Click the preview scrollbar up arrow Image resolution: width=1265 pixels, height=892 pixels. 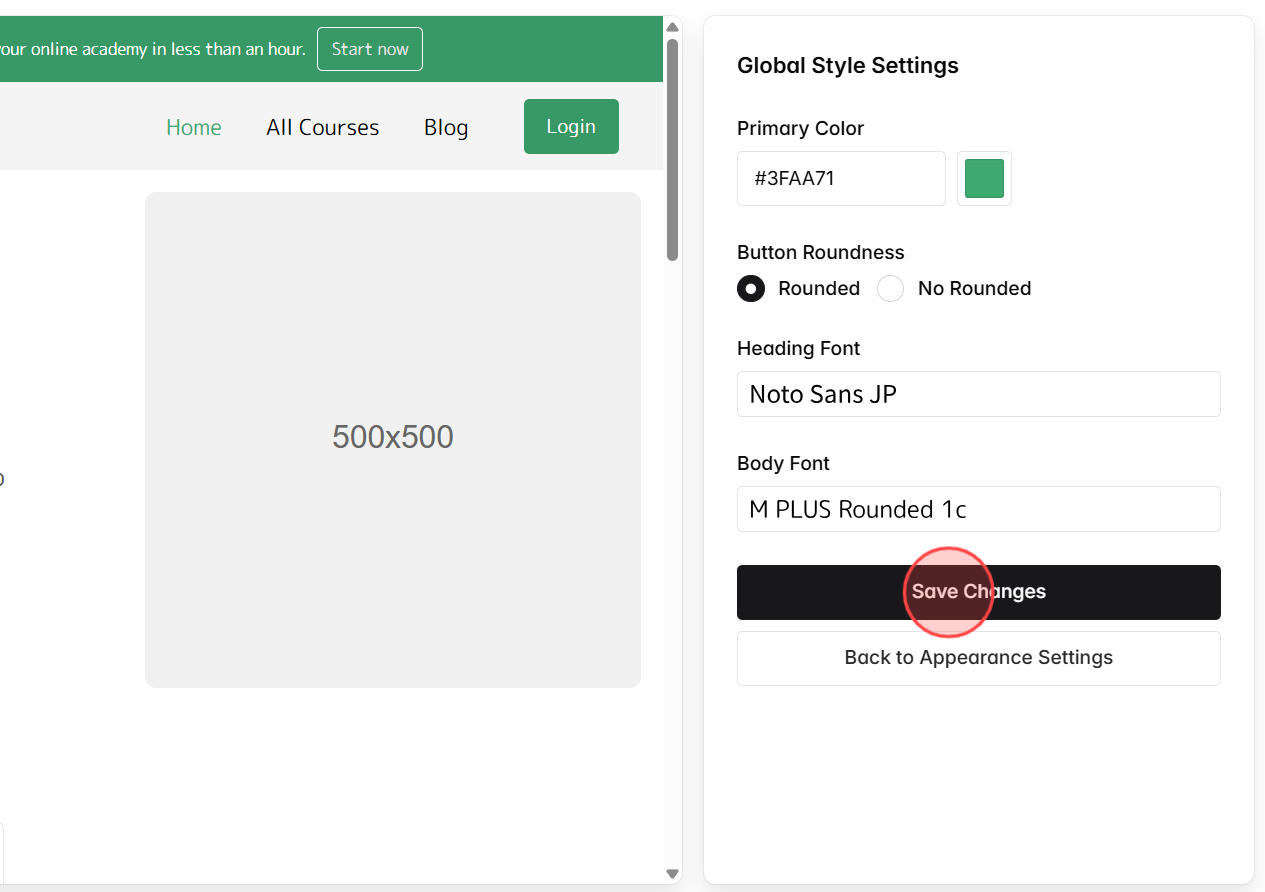pos(672,27)
